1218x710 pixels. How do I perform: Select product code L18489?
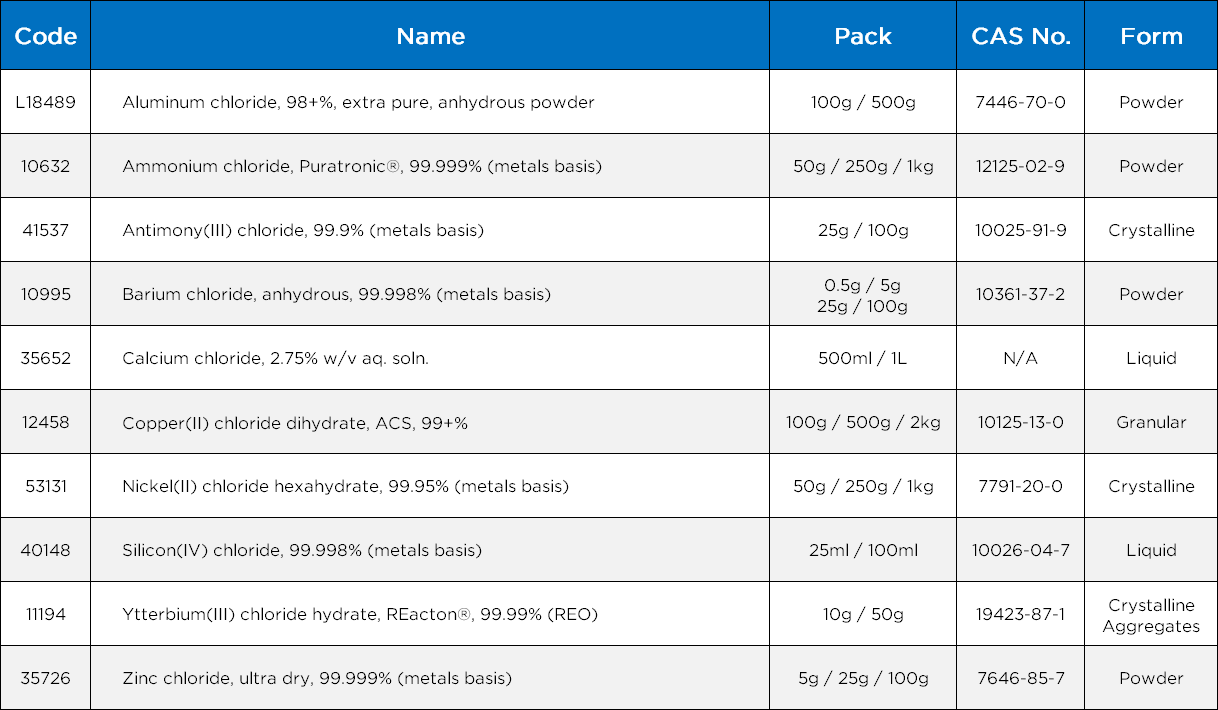click(x=46, y=102)
